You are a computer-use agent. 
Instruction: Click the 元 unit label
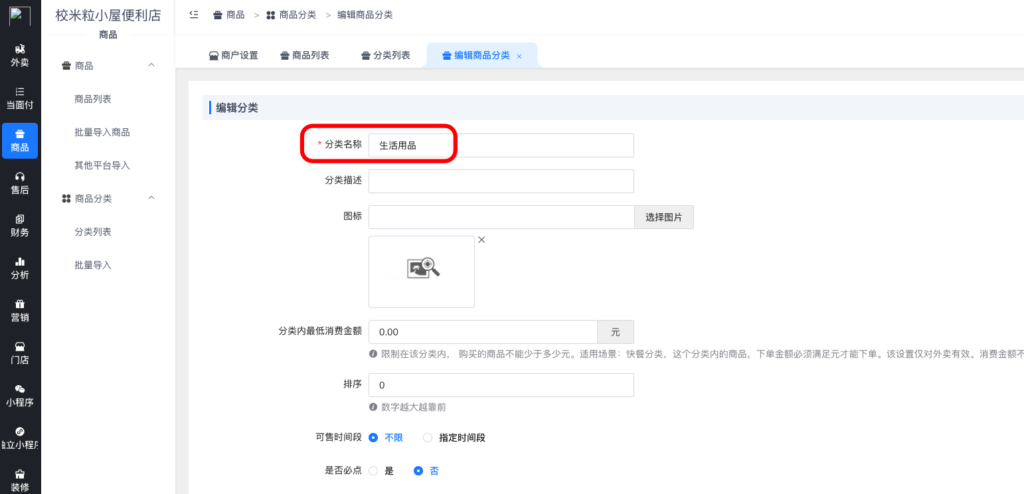[615, 332]
